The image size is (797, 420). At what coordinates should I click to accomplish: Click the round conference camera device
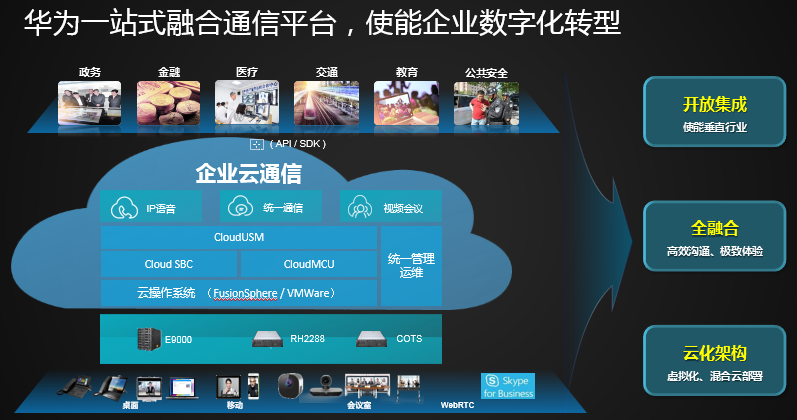tap(290, 386)
